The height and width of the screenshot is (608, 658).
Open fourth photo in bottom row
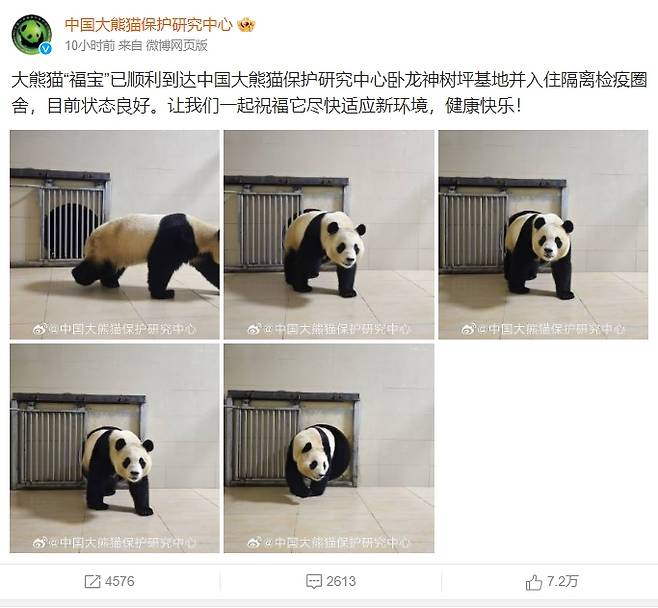pos(115,448)
